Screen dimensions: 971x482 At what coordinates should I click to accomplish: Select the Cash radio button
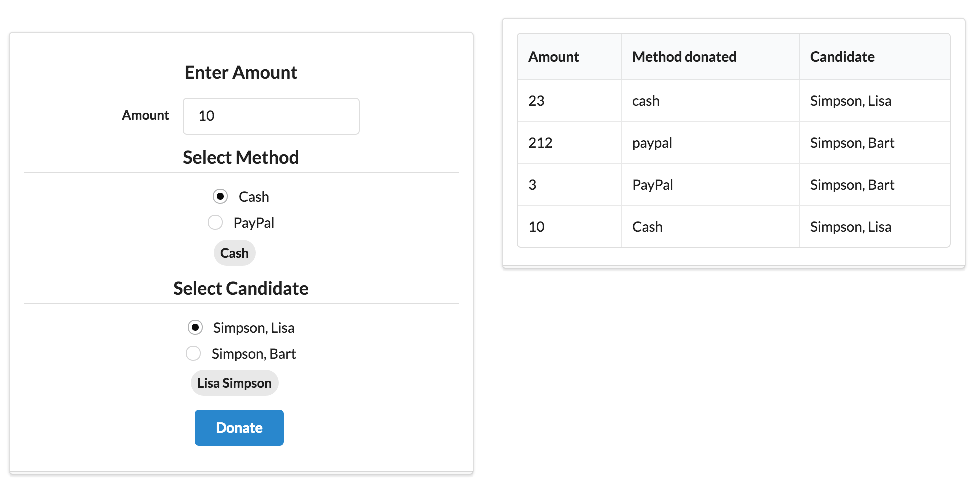pos(221,197)
